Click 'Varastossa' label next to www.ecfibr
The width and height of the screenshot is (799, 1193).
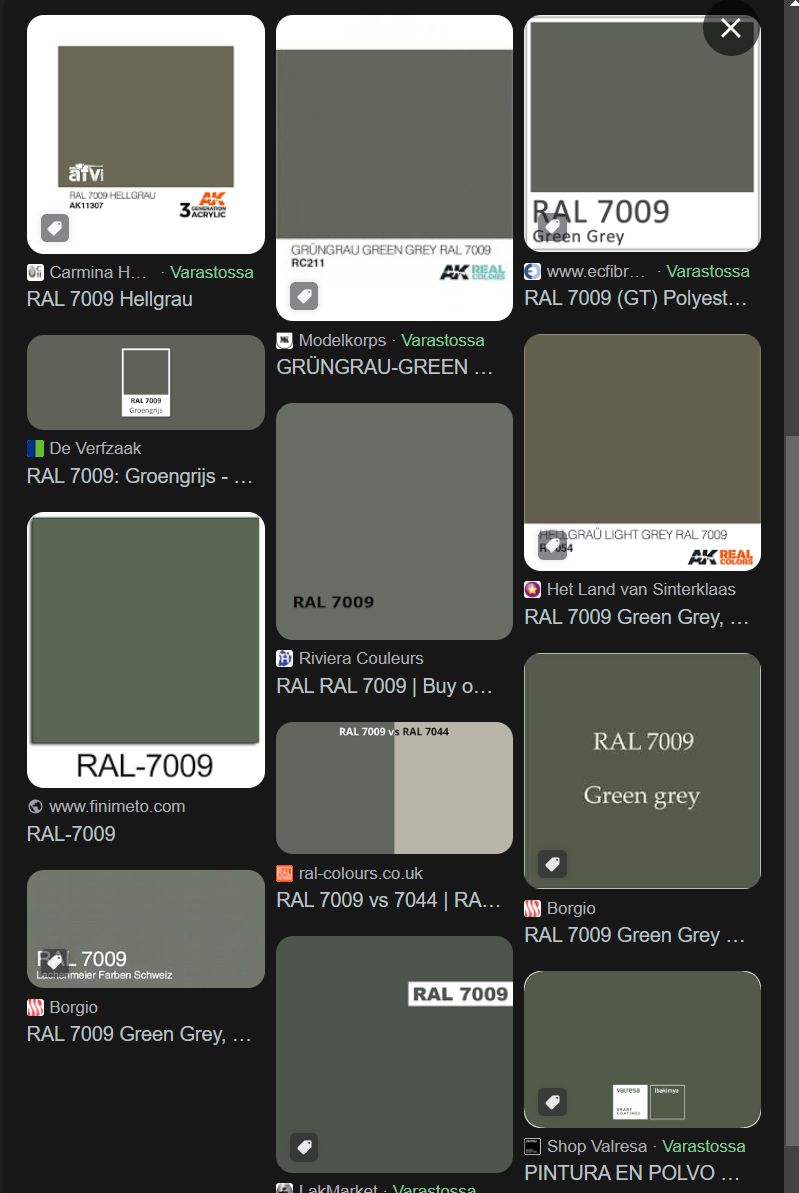point(708,271)
